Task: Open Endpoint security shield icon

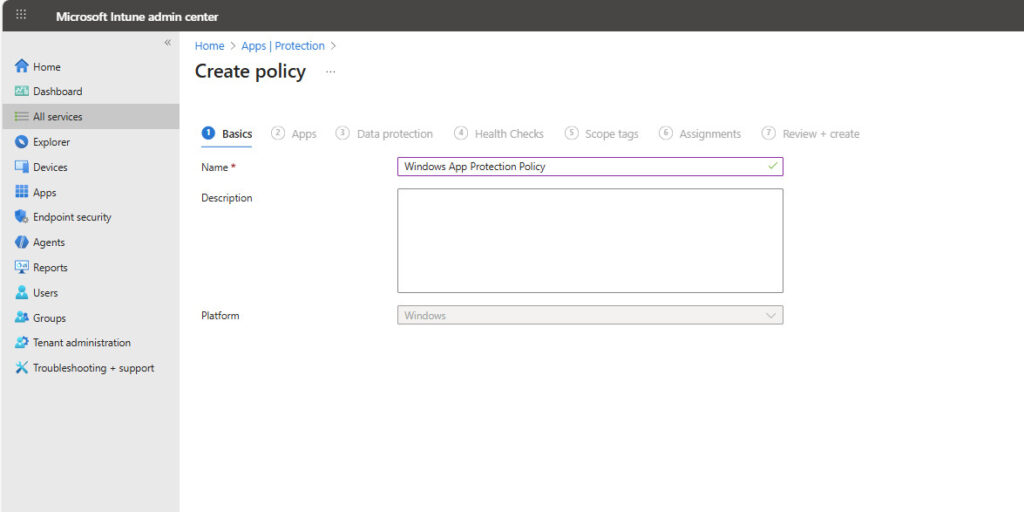Action: pyautogui.click(x=22, y=217)
